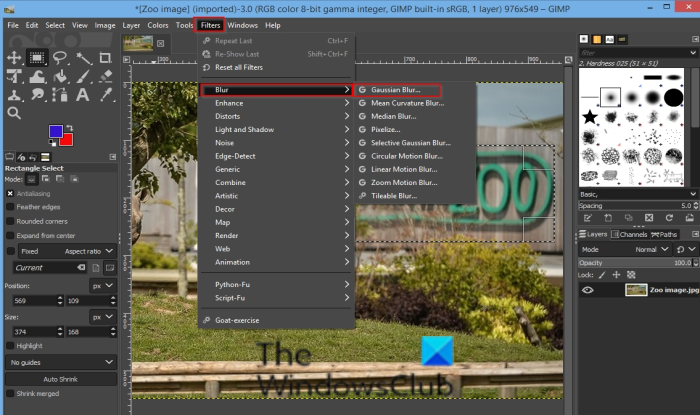This screenshot has height=415, width=700.
Task: Select the Text tool
Action: [x=83, y=95]
